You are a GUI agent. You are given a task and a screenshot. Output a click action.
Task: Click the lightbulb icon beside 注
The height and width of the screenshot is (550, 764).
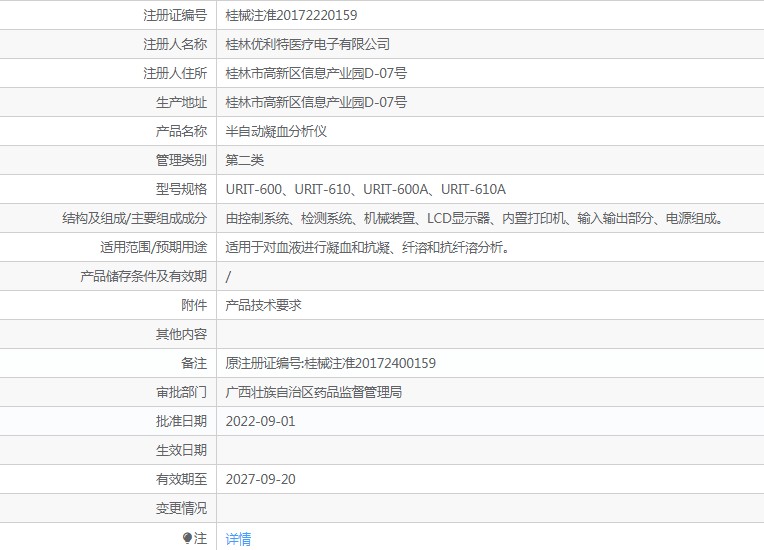coord(187,538)
